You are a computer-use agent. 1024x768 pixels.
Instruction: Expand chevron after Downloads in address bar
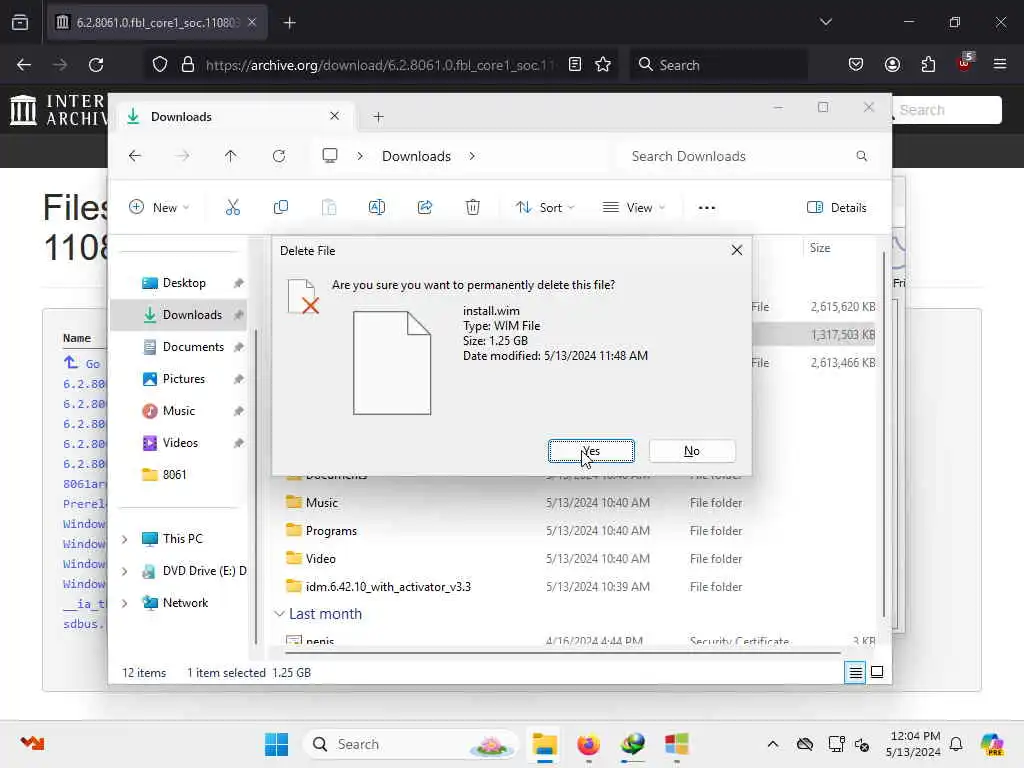point(472,156)
